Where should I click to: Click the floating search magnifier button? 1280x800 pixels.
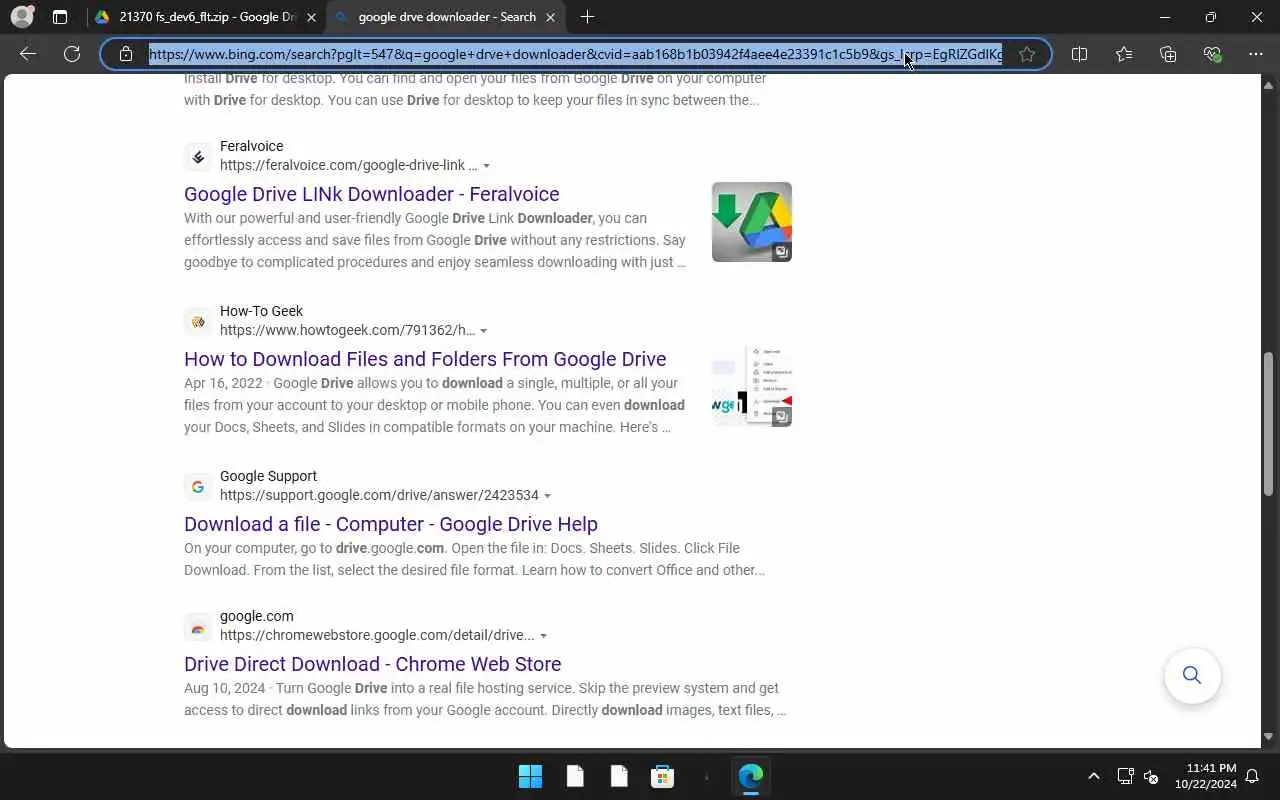click(x=1192, y=675)
